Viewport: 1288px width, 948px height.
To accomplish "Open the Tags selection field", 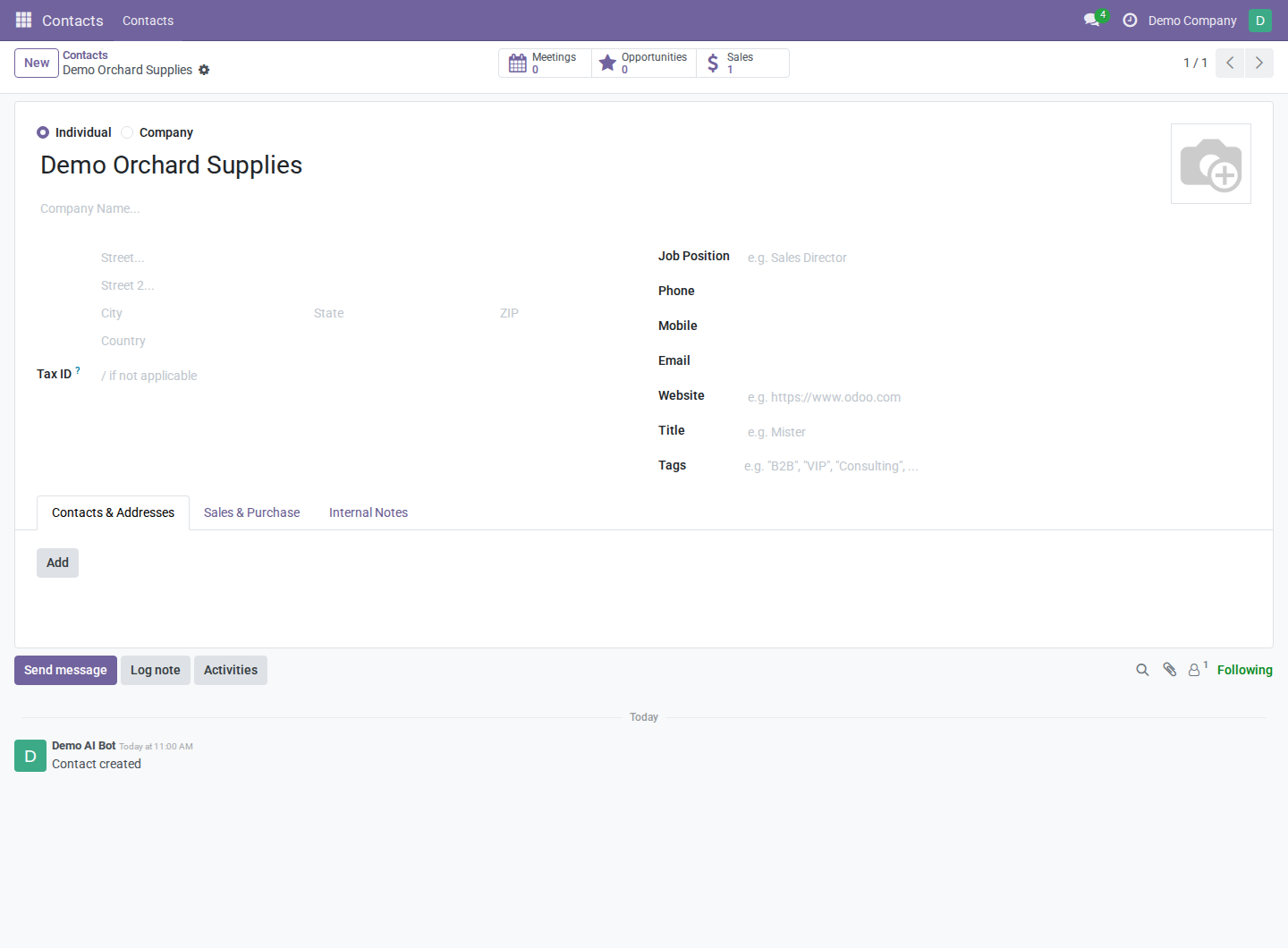I will tap(996, 466).
